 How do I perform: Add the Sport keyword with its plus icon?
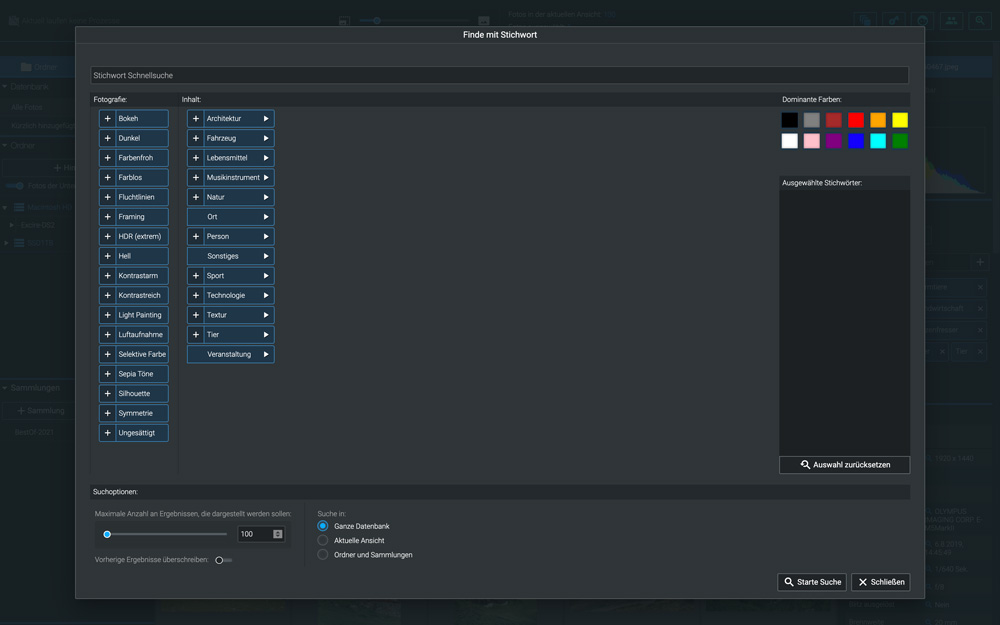click(x=196, y=276)
